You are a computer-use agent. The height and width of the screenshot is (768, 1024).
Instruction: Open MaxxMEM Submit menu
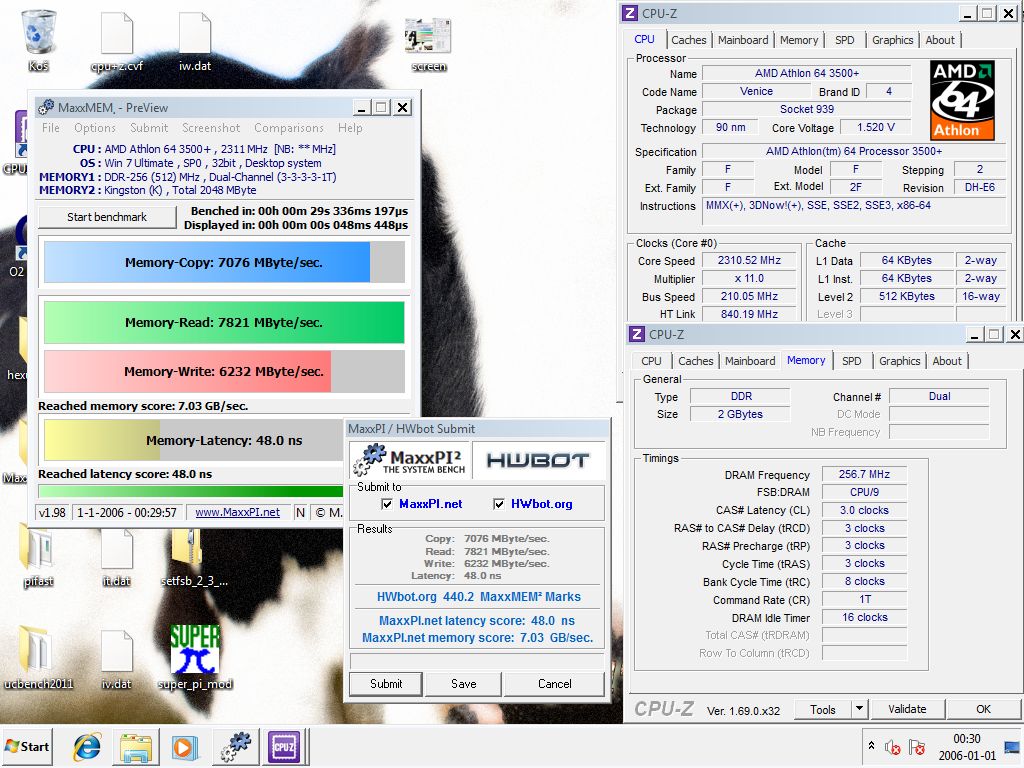149,128
